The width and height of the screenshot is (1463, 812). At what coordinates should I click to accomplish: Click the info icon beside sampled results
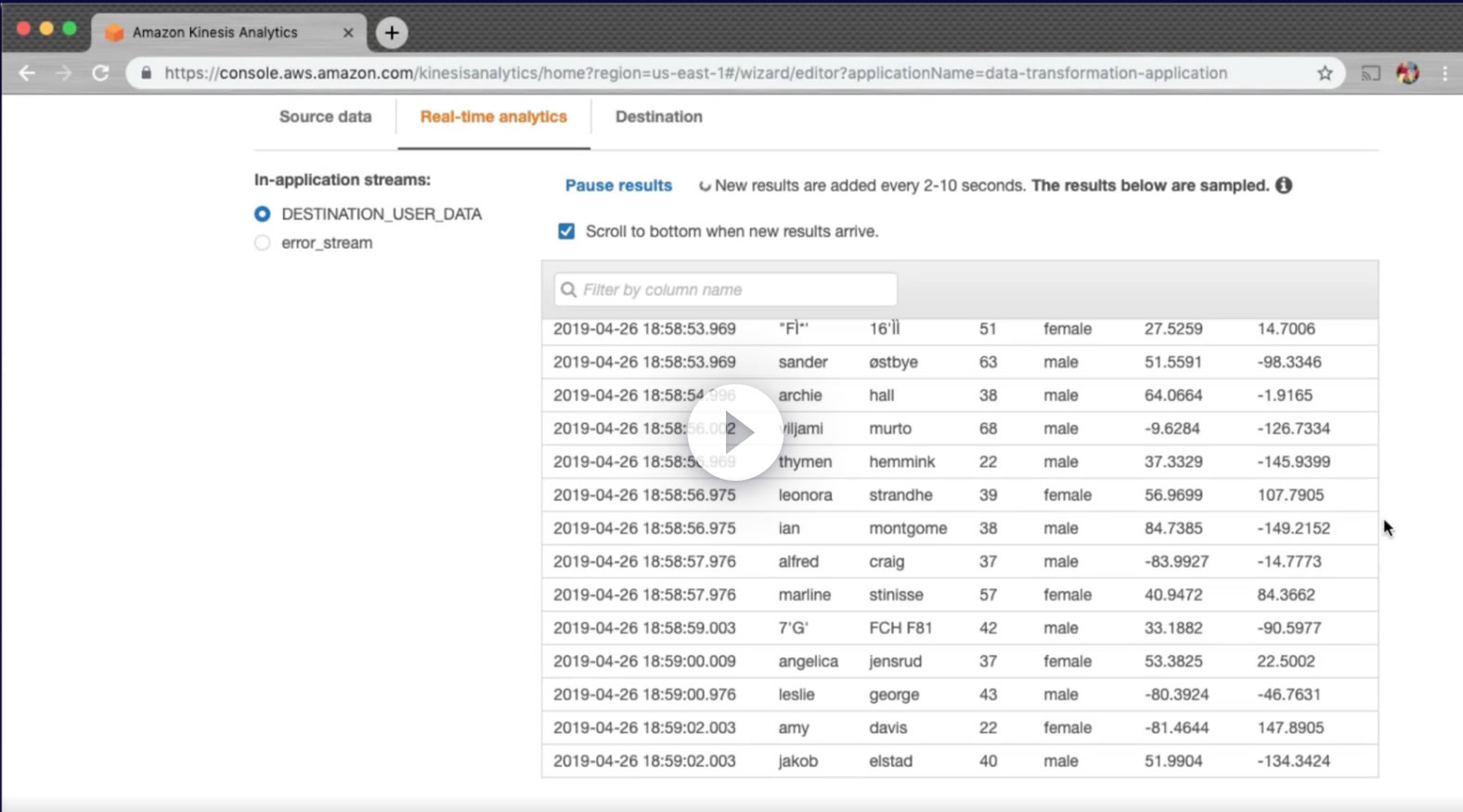(1284, 186)
